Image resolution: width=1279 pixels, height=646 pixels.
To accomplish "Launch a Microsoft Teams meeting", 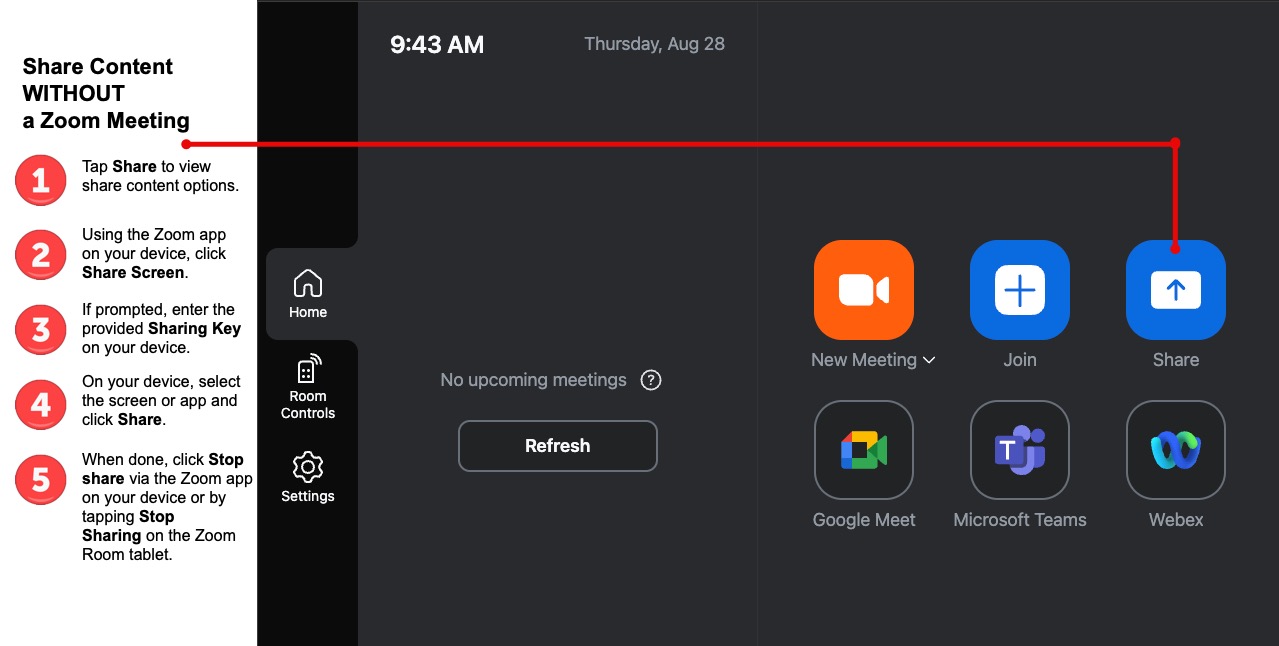I will click(1019, 450).
